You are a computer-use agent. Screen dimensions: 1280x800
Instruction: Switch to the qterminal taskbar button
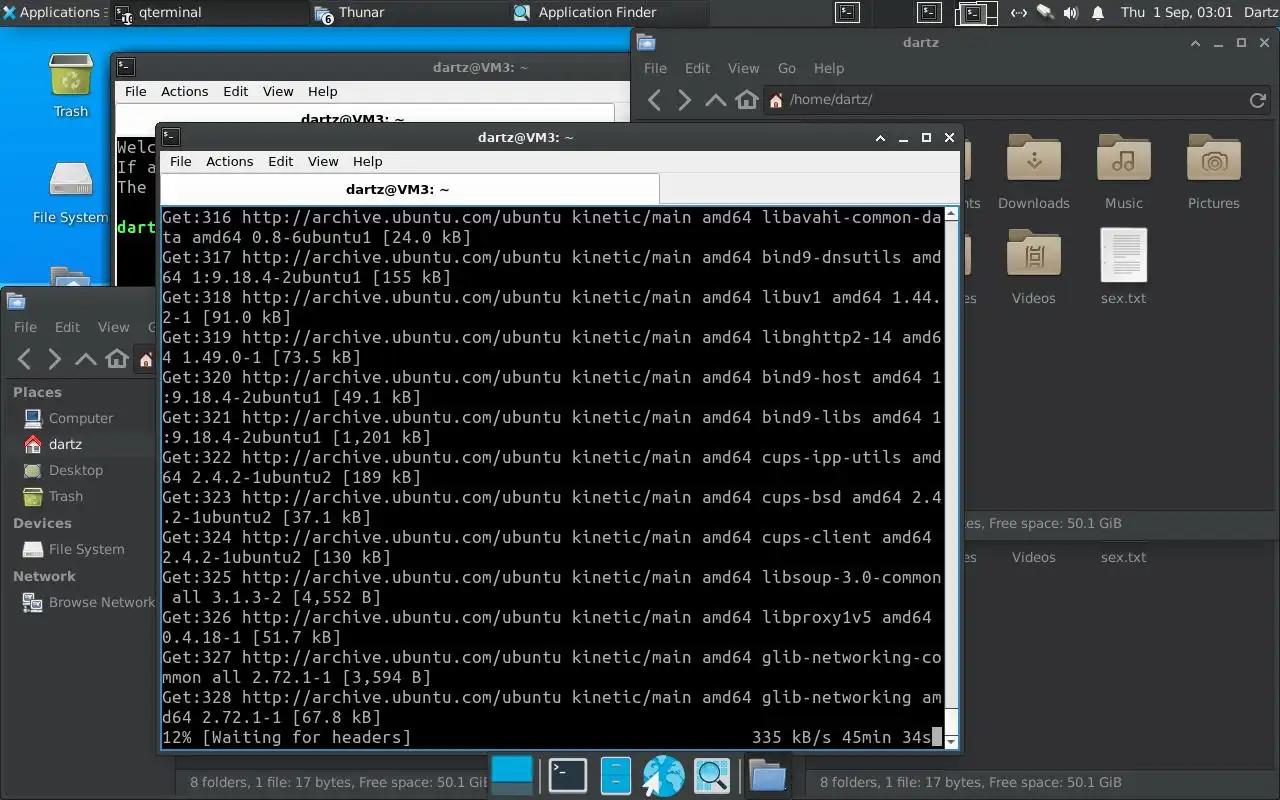click(209, 13)
